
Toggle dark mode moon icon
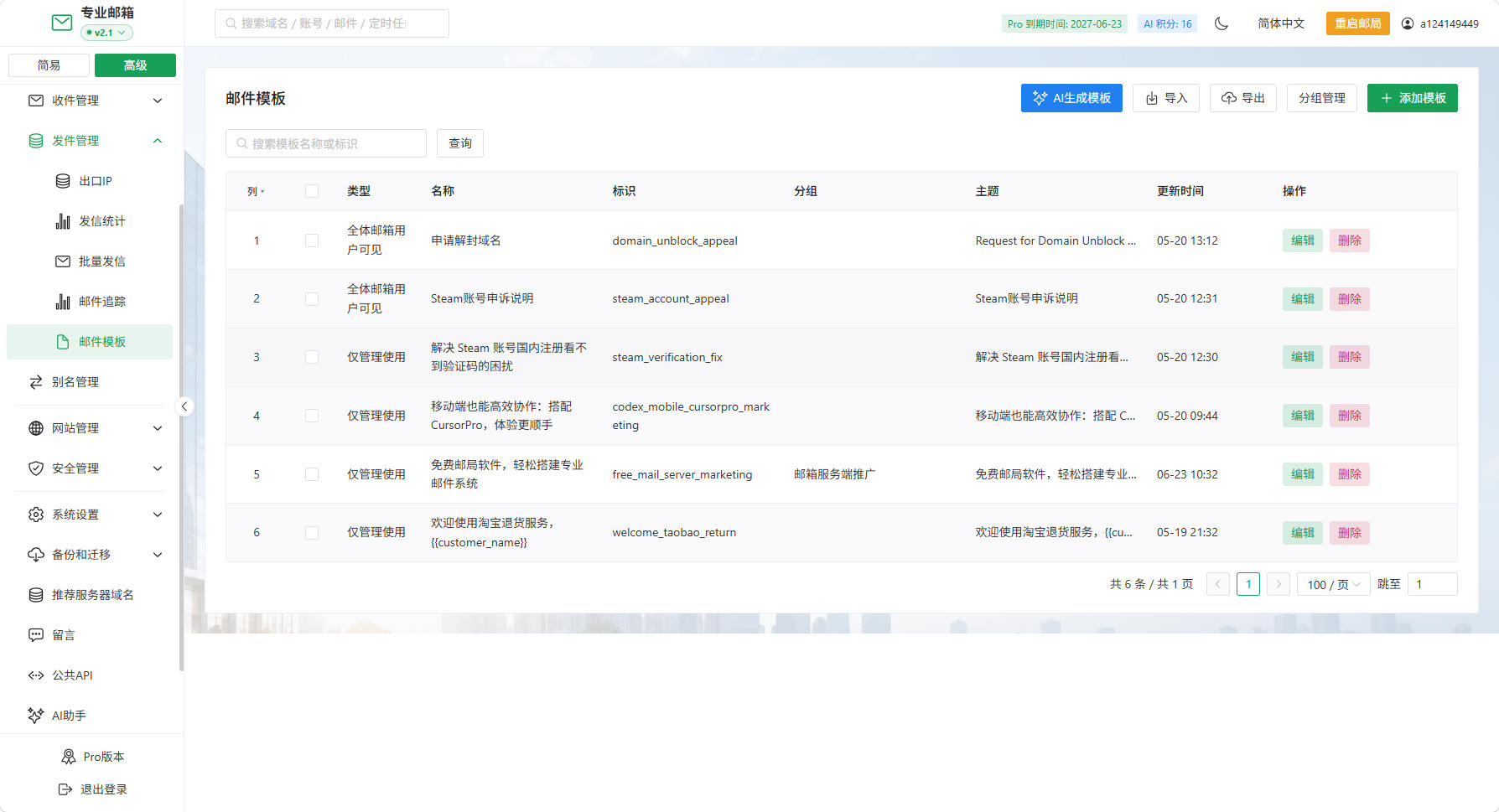point(1222,23)
